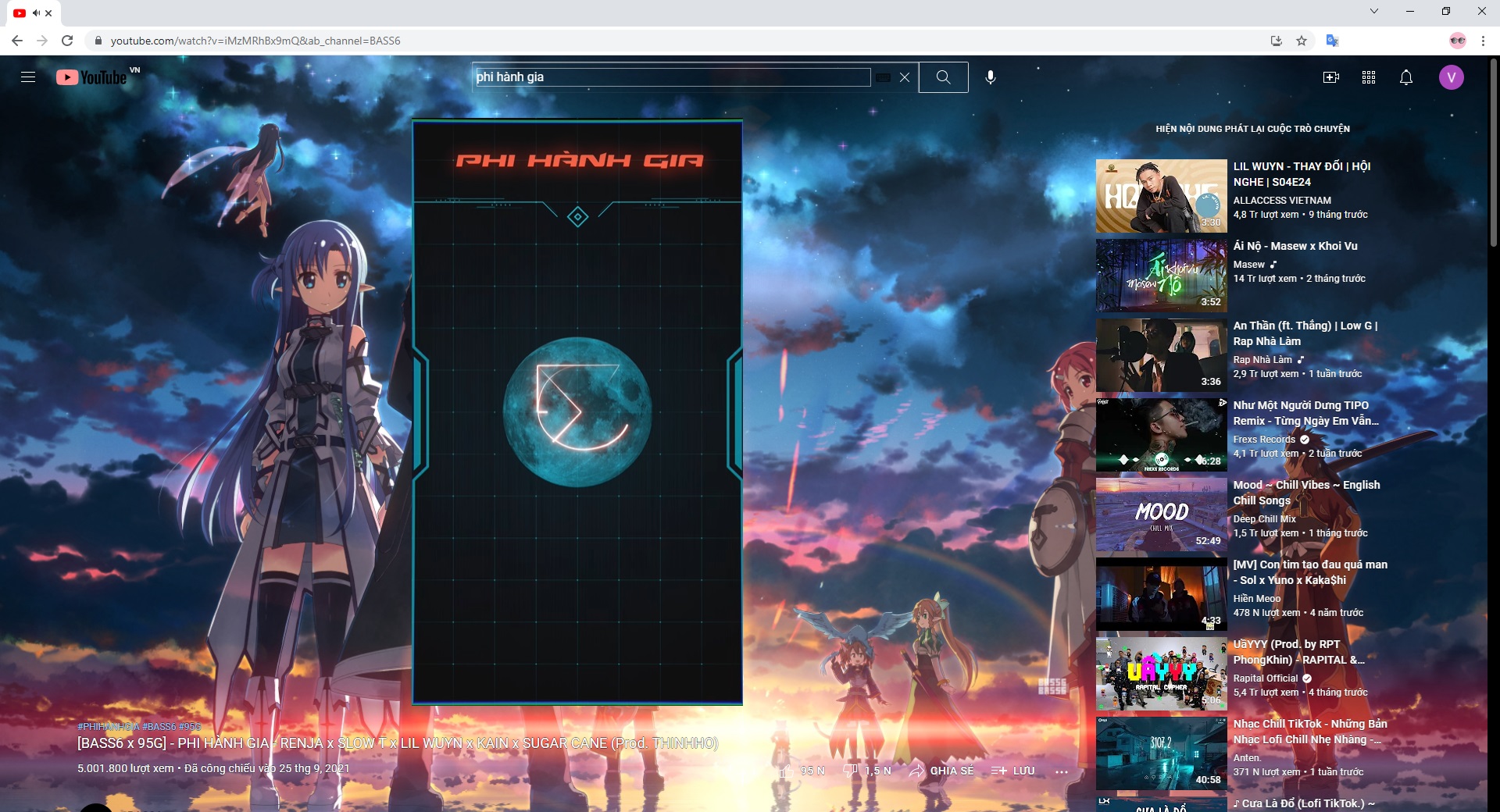Open the Chrome three-dot menu

(1483, 41)
